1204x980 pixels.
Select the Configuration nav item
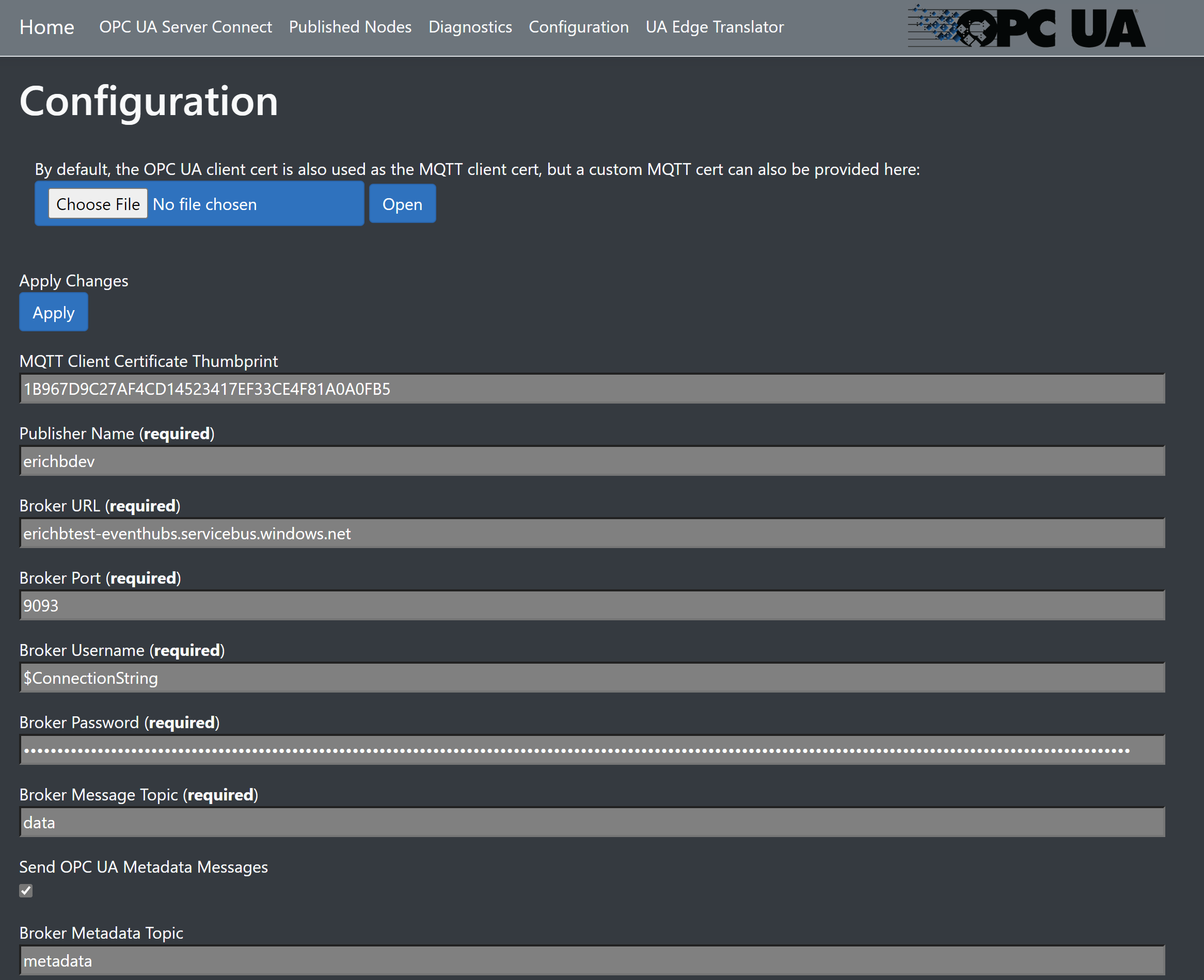(x=578, y=27)
